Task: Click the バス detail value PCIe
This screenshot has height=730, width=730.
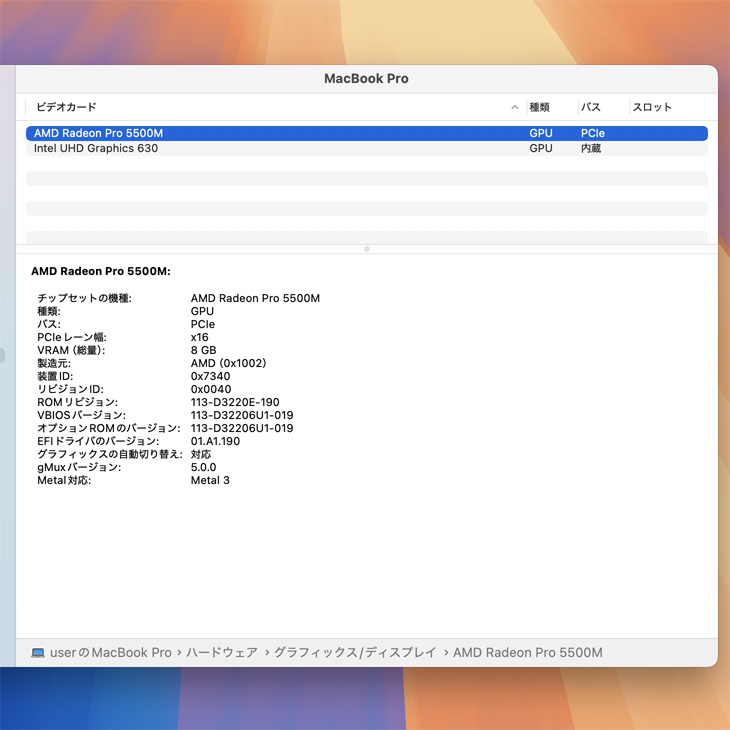Action: [203, 324]
